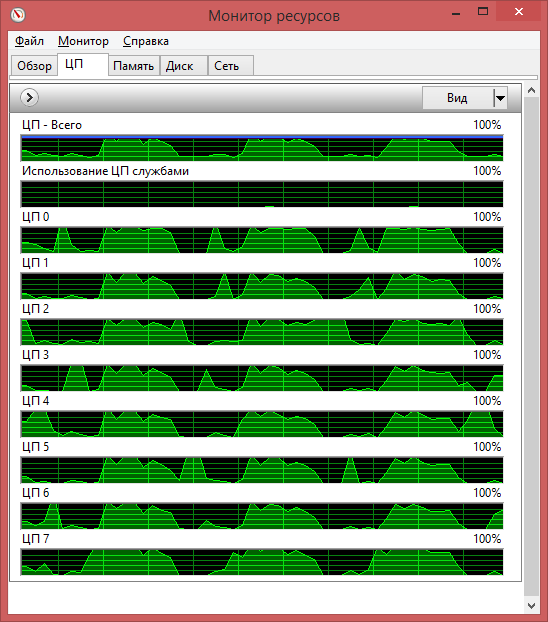Click the 'ЦП 5' label

(x=35, y=447)
